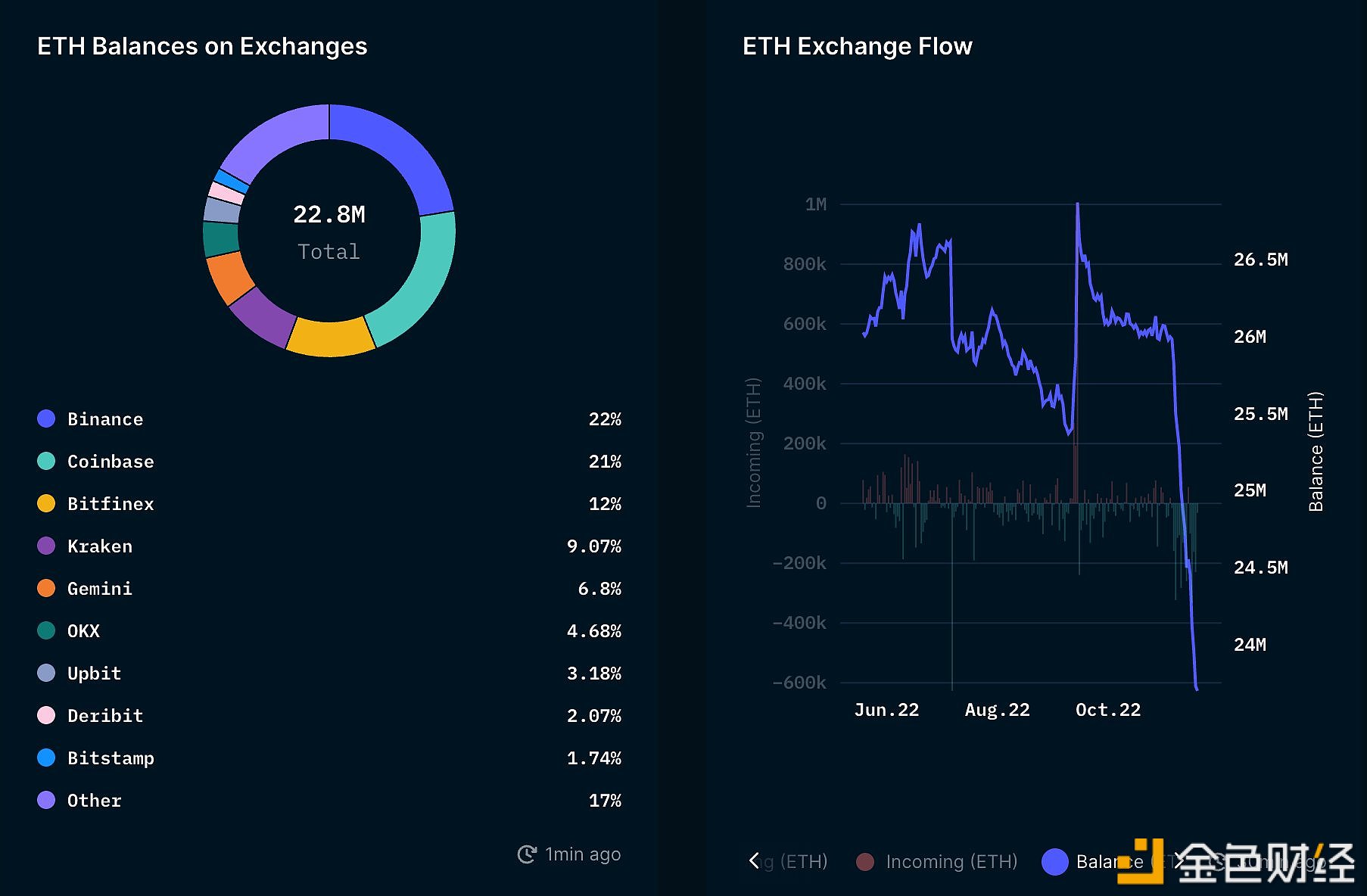Click the Coinbase legend dot

(46, 461)
